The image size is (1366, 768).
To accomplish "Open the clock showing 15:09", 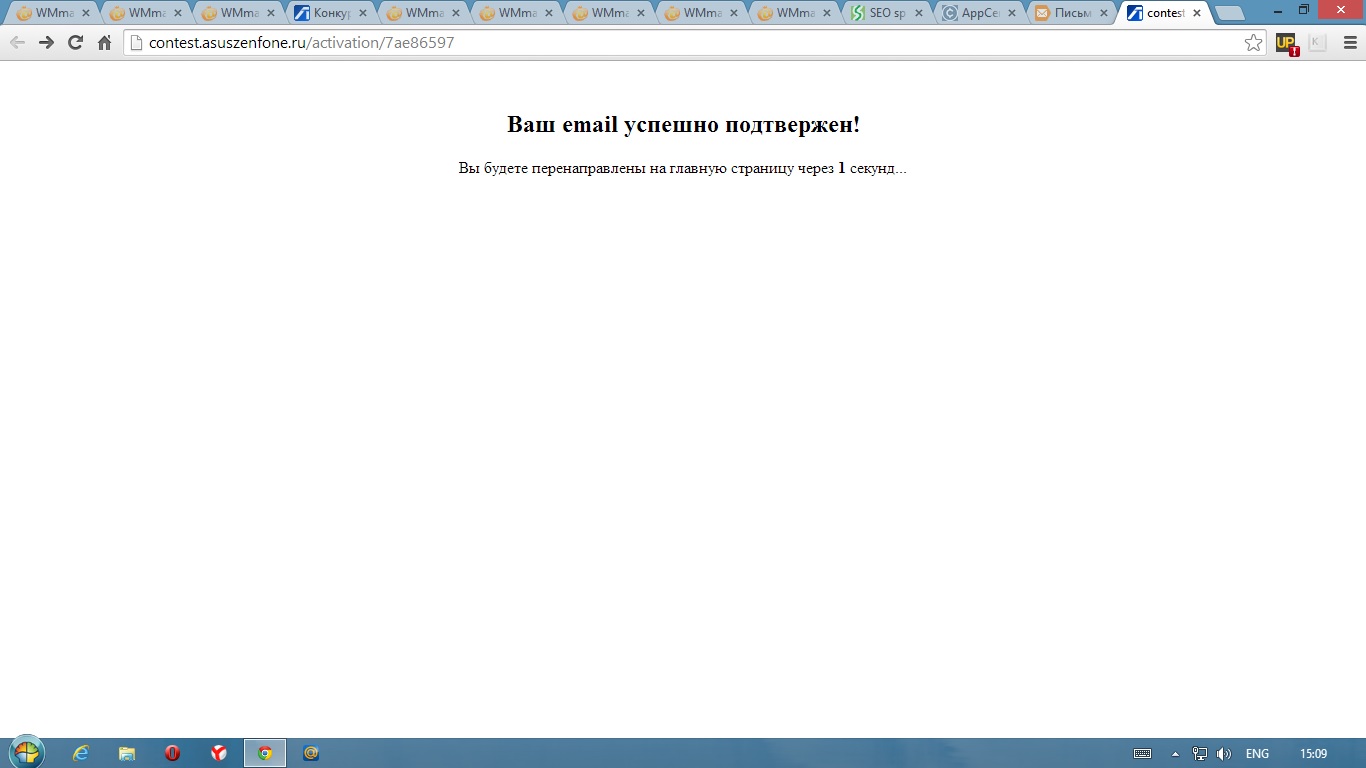I will tap(1314, 754).
